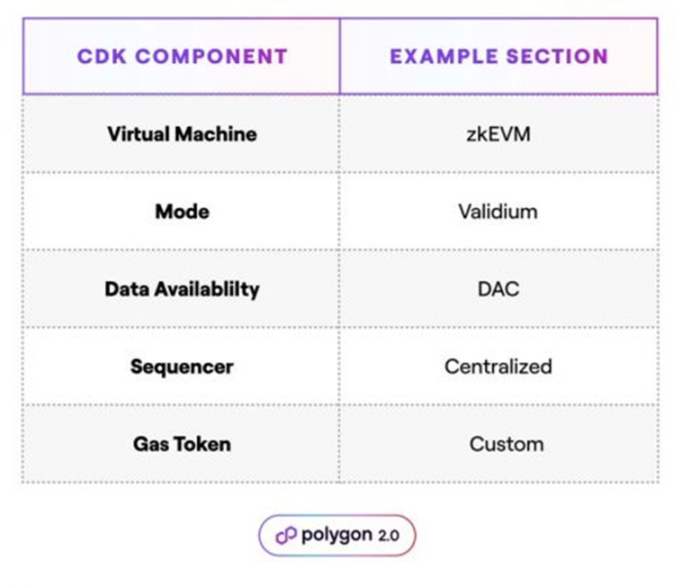Viewport: 682px width, 588px height.
Task: Click the 'zkEVM' cell value
Action: tap(498, 134)
